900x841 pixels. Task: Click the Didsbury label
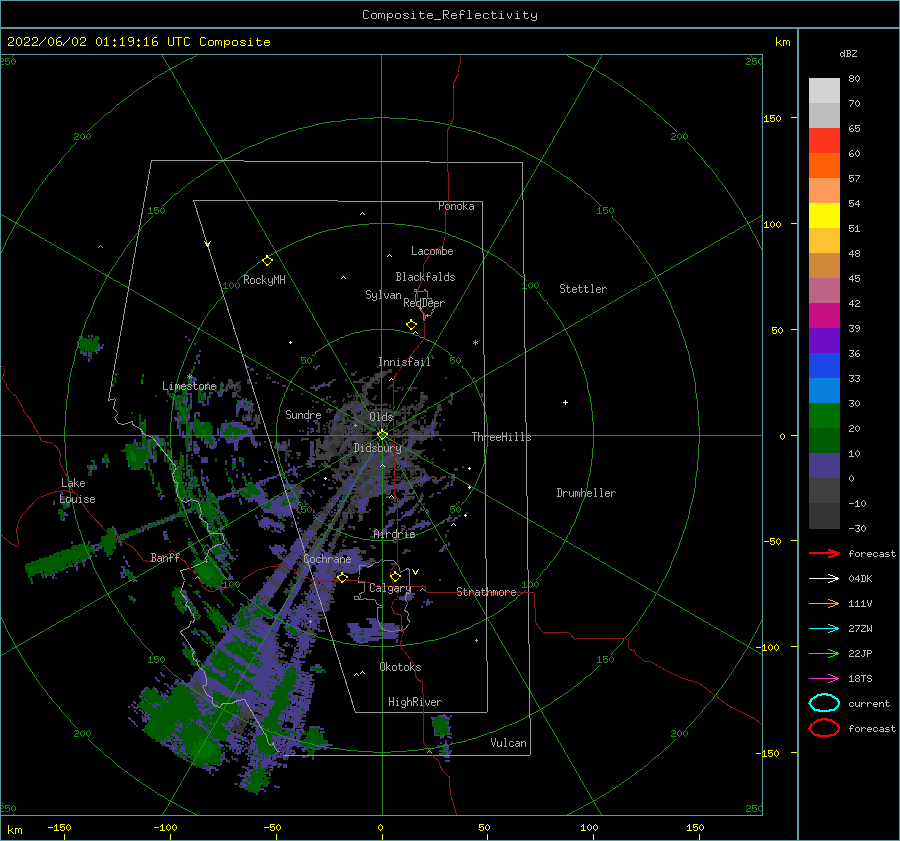pyautogui.click(x=377, y=448)
